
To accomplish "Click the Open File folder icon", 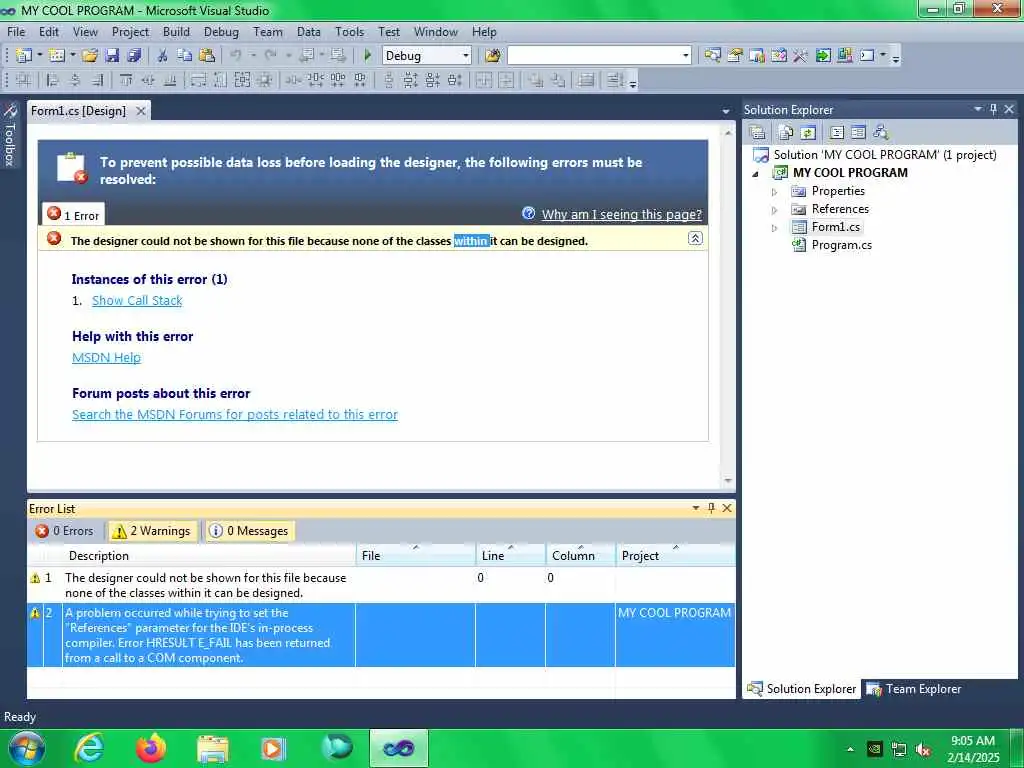I will 90,56.
